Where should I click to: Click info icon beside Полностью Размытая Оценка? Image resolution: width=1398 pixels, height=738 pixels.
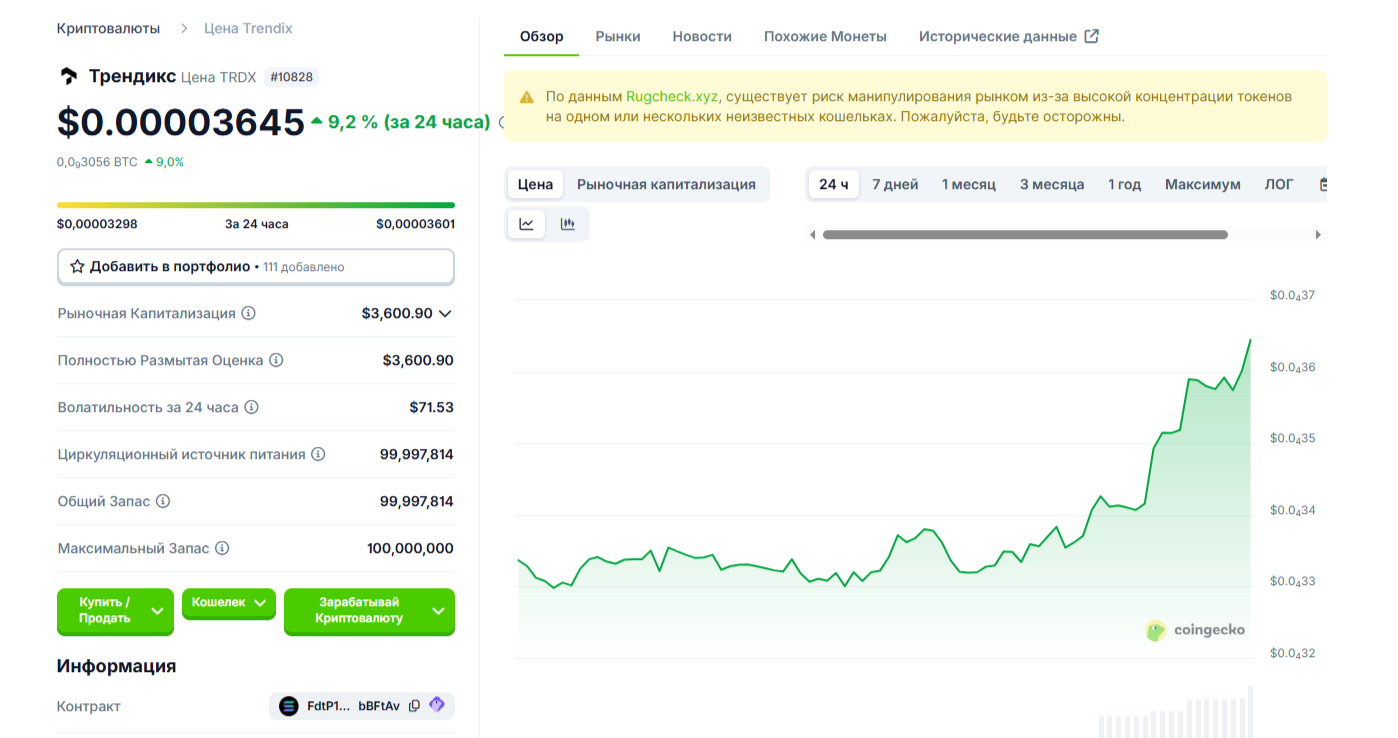[276, 360]
